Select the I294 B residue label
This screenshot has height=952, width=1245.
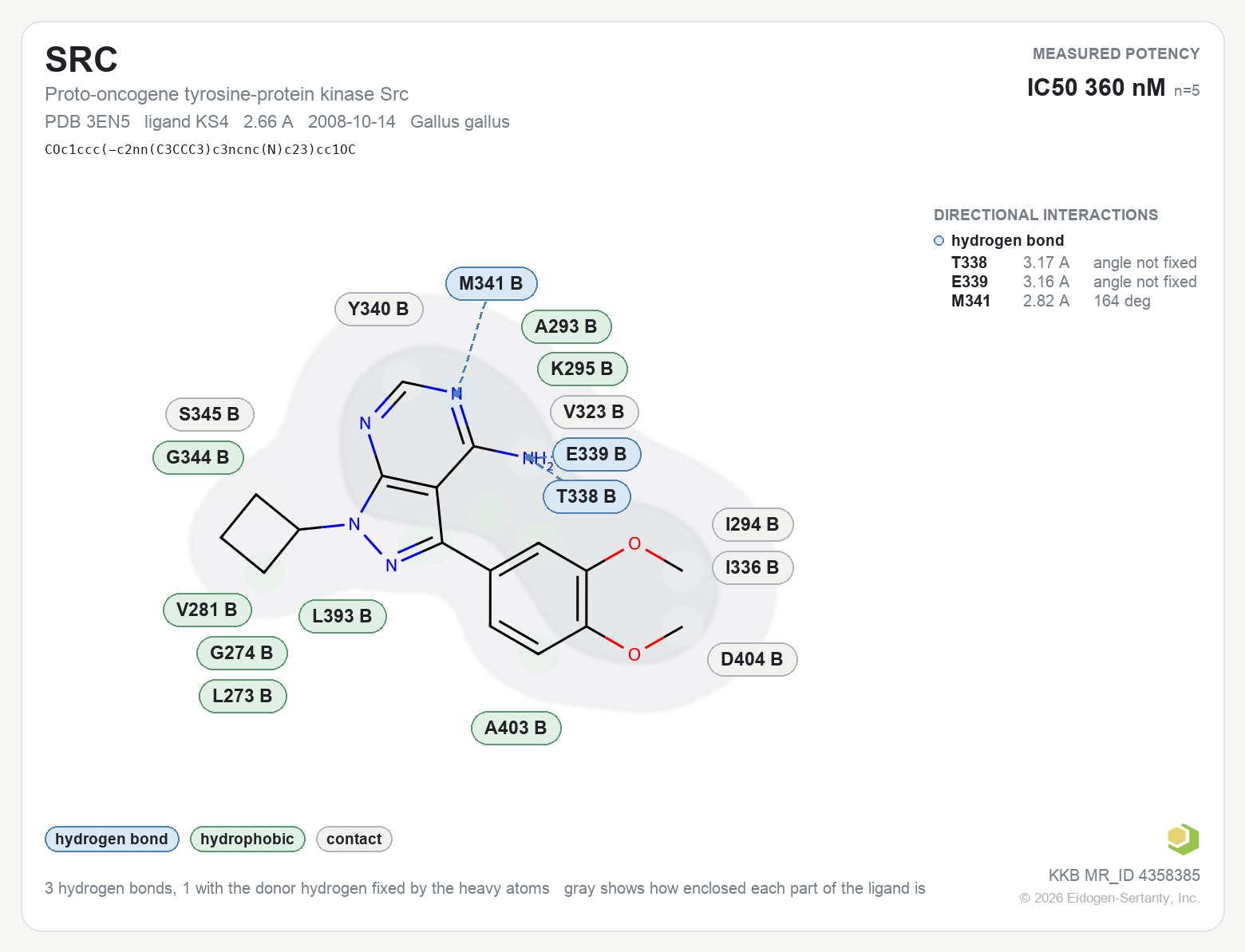[x=752, y=524]
